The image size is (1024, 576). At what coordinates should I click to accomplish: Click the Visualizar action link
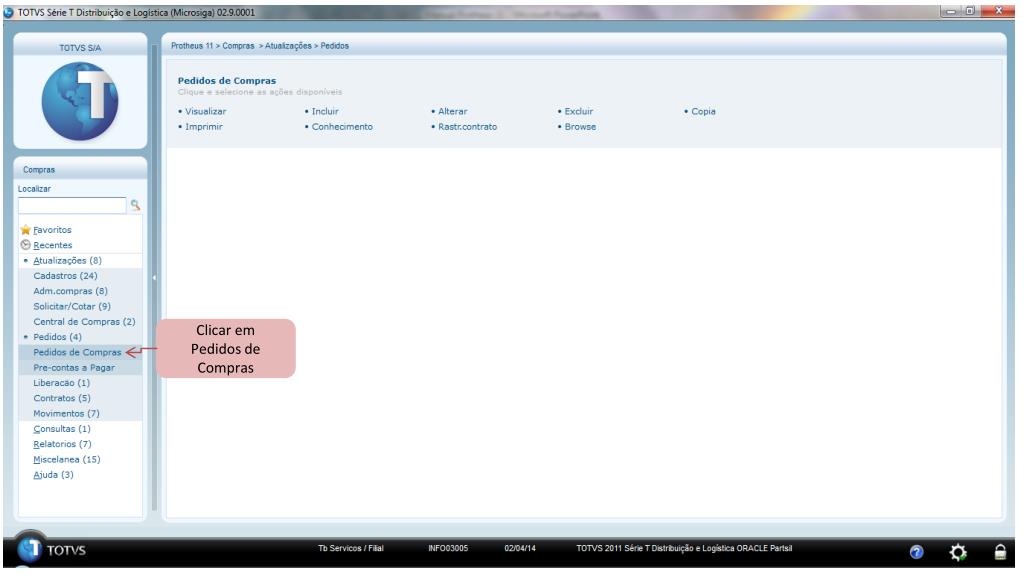click(205, 112)
